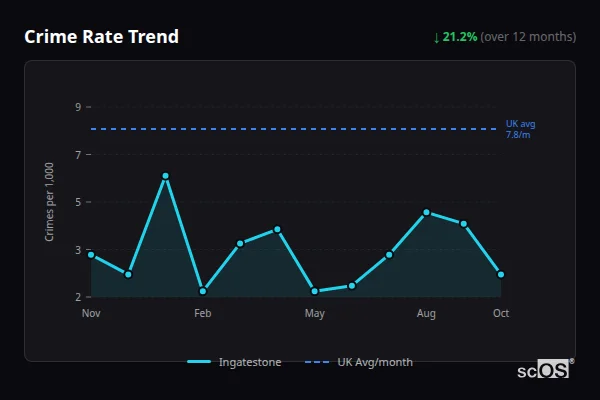Select the April data point
600x400 pixels.
point(277,230)
